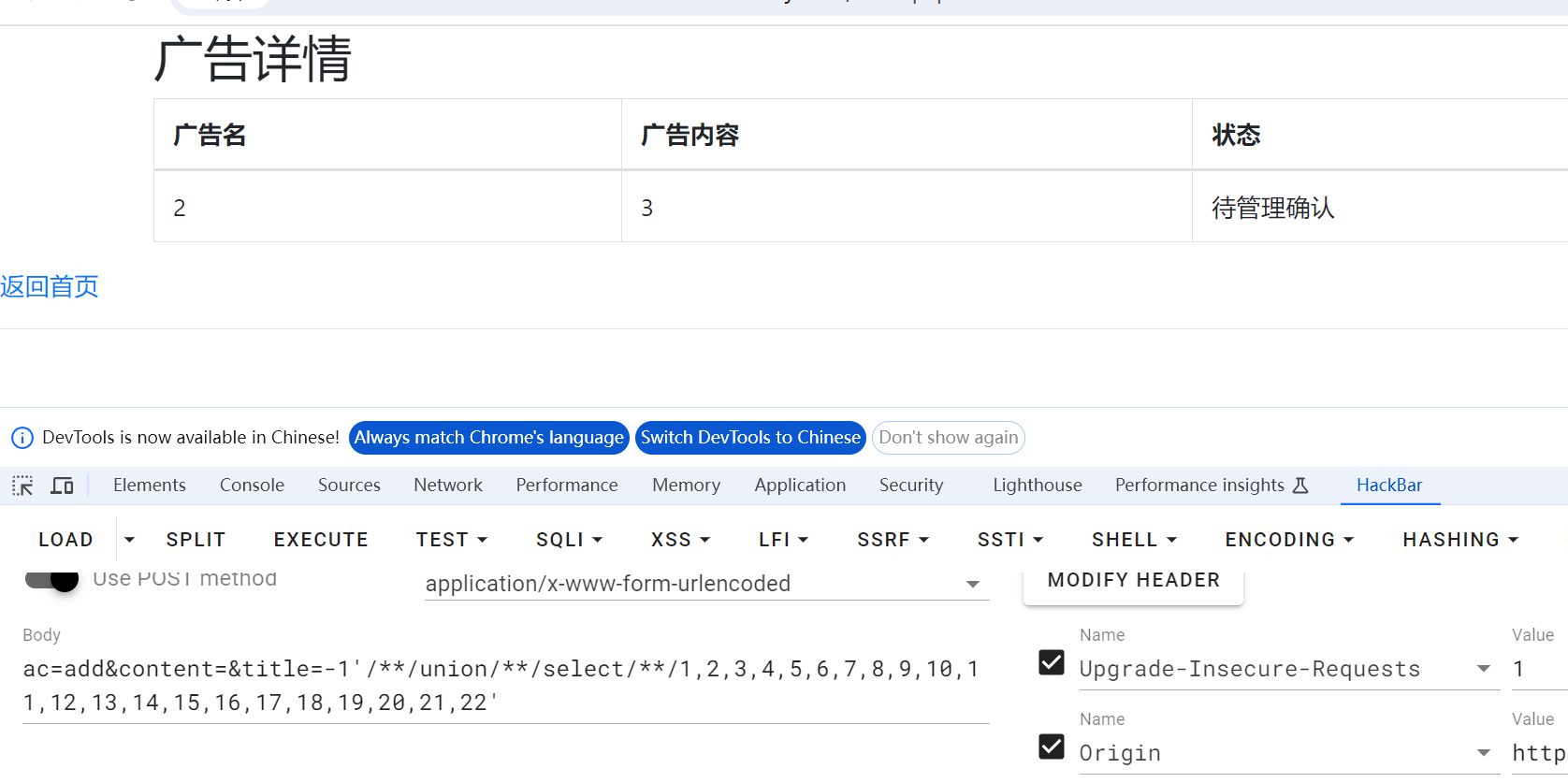Switch to the Security tab

click(911, 486)
